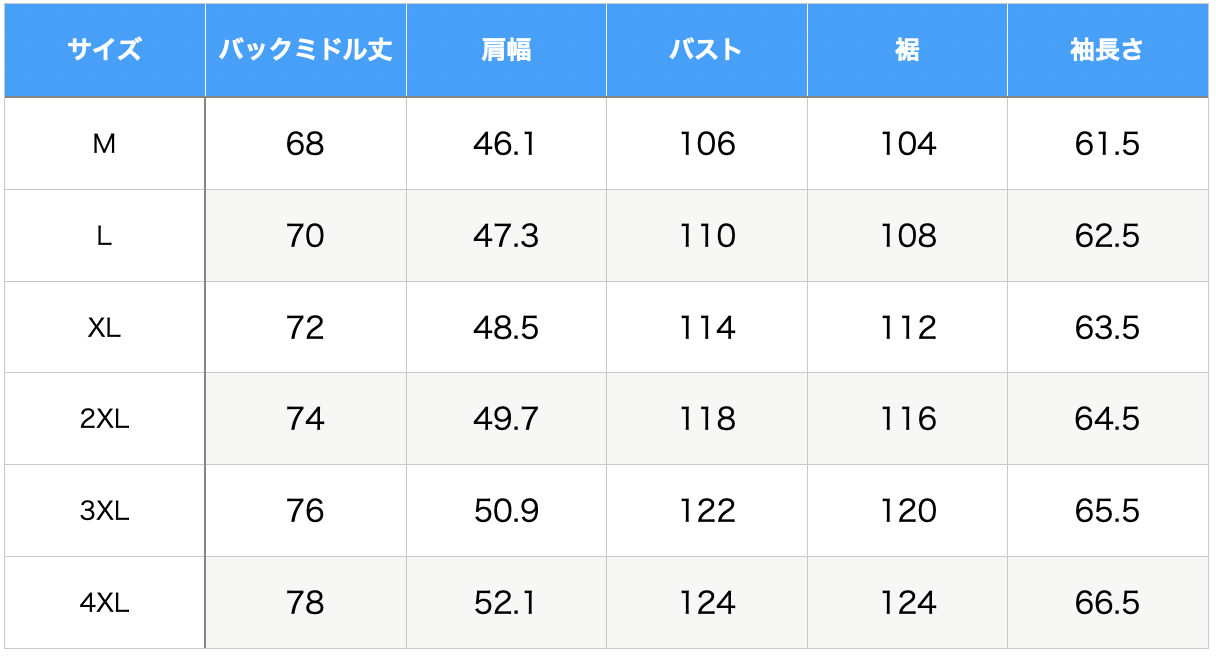Screen dimensions: 1216x656
Task: Select the 4XL row label
Action: [105, 603]
